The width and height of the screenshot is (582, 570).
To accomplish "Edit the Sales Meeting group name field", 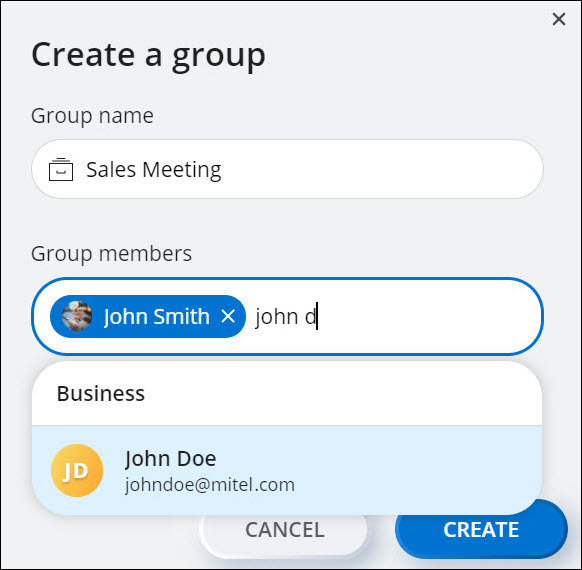I will [288, 169].
